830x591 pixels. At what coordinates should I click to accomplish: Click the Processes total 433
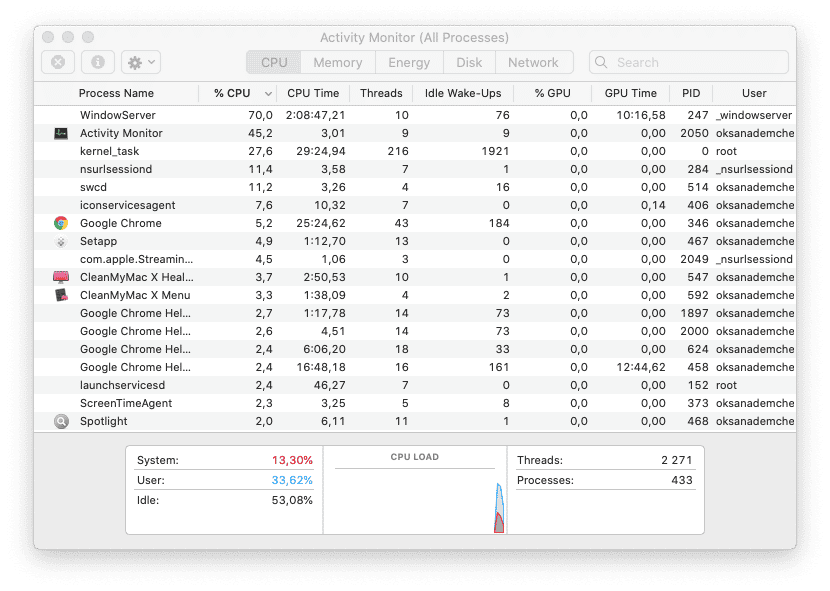[682, 480]
